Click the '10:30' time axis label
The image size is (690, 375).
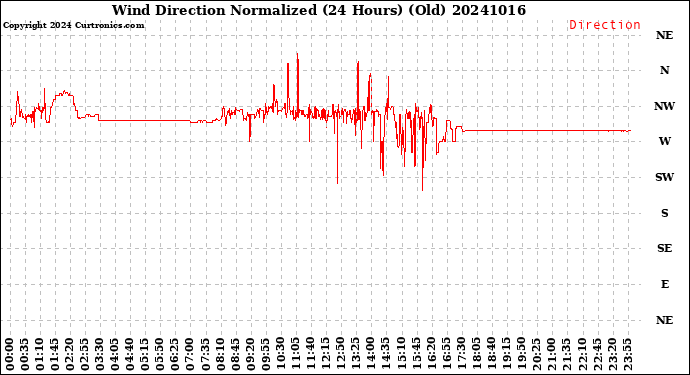281,354
